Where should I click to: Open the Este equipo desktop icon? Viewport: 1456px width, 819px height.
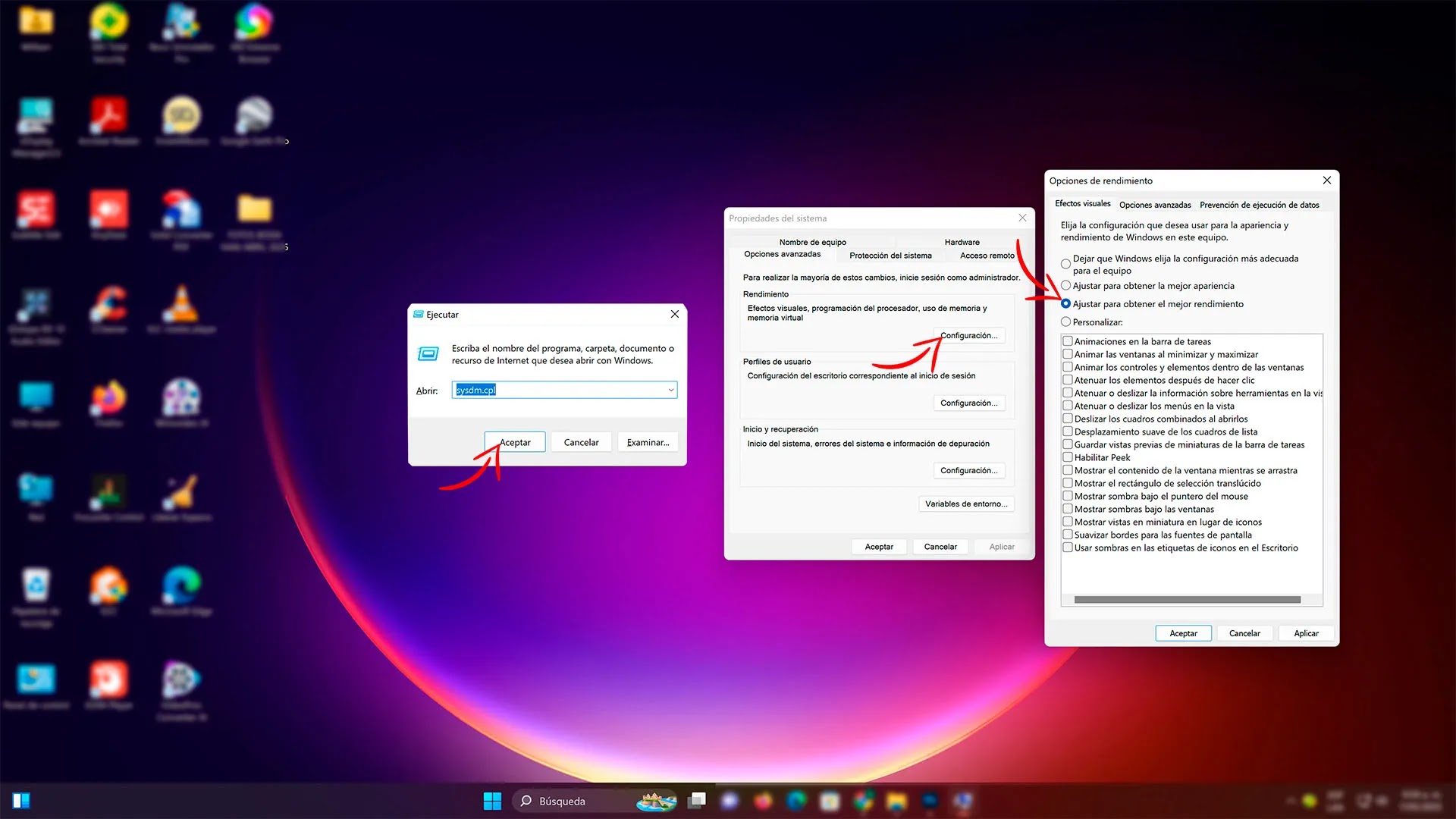(36, 403)
